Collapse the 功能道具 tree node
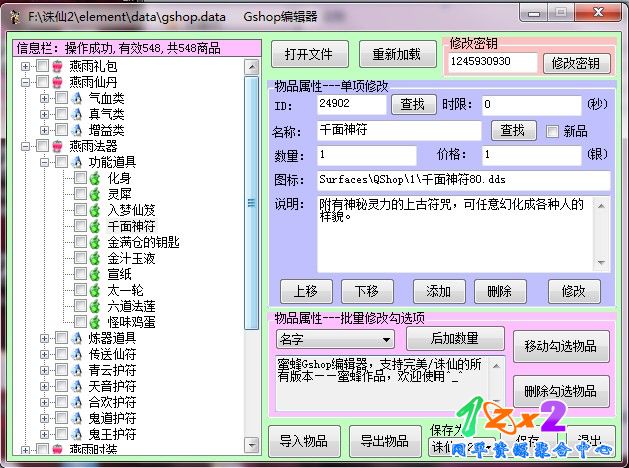 click(44, 162)
